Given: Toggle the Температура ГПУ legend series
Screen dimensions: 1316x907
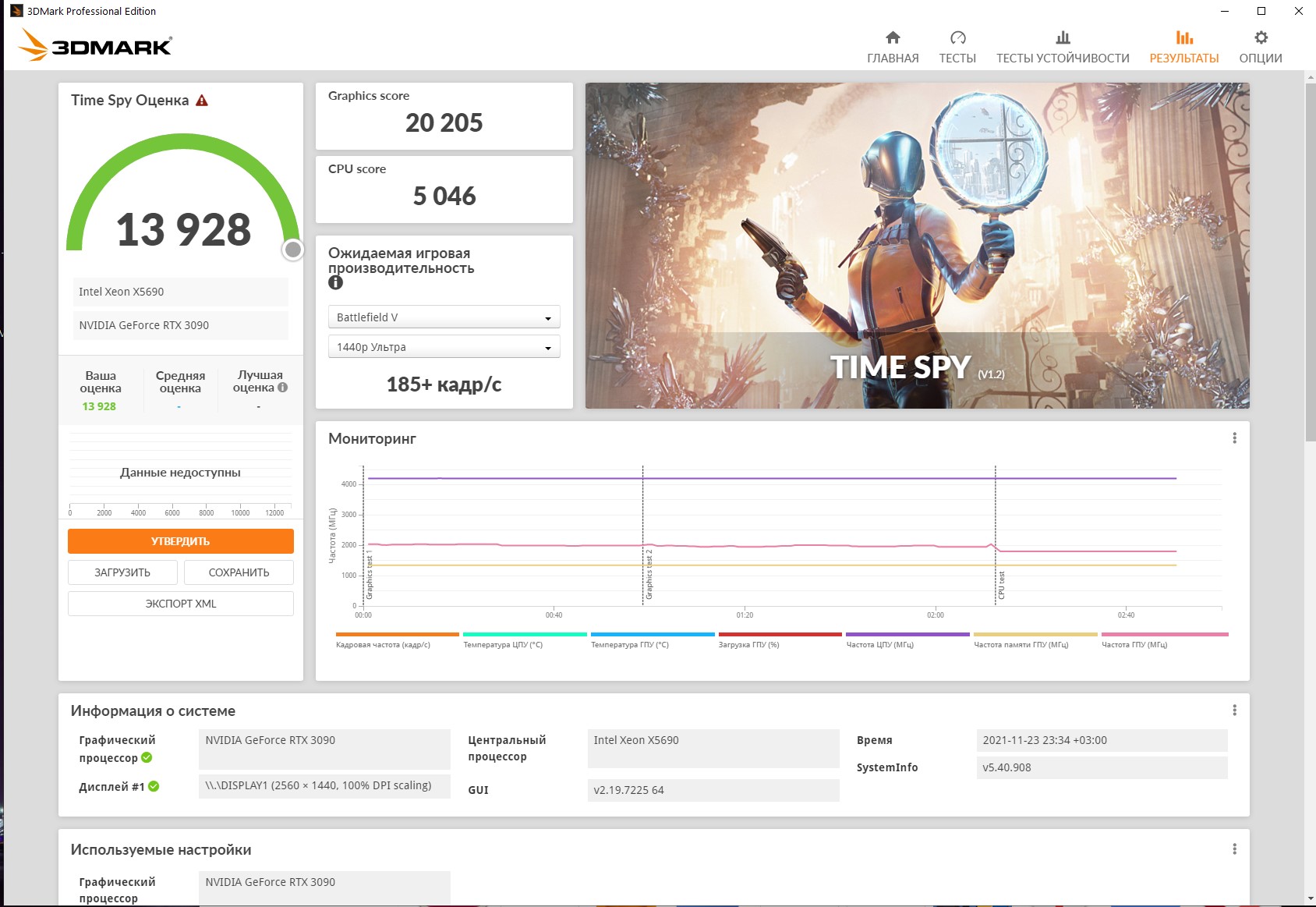Looking at the screenshot, I should click(x=653, y=640).
